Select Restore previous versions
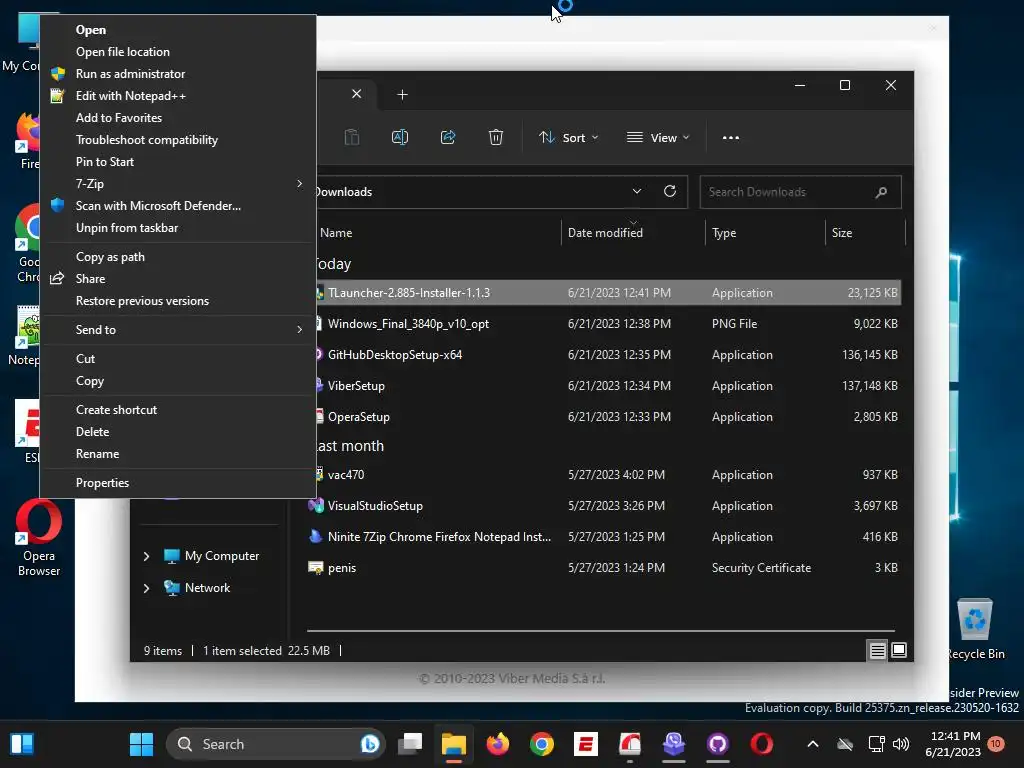Screen dimensions: 1024x768 [178, 301]
